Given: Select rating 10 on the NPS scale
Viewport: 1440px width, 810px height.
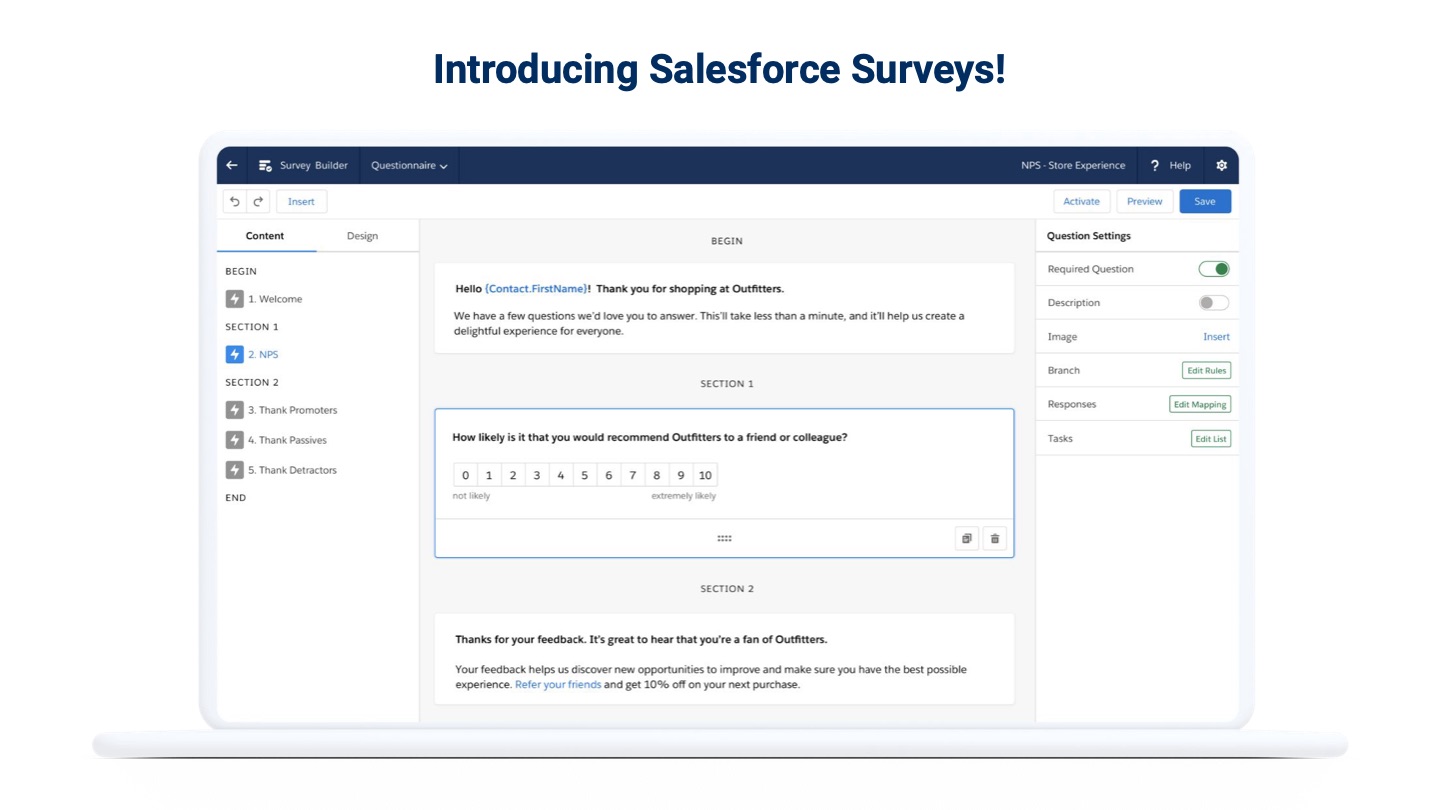Looking at the screenshot, I should point(705,475).
